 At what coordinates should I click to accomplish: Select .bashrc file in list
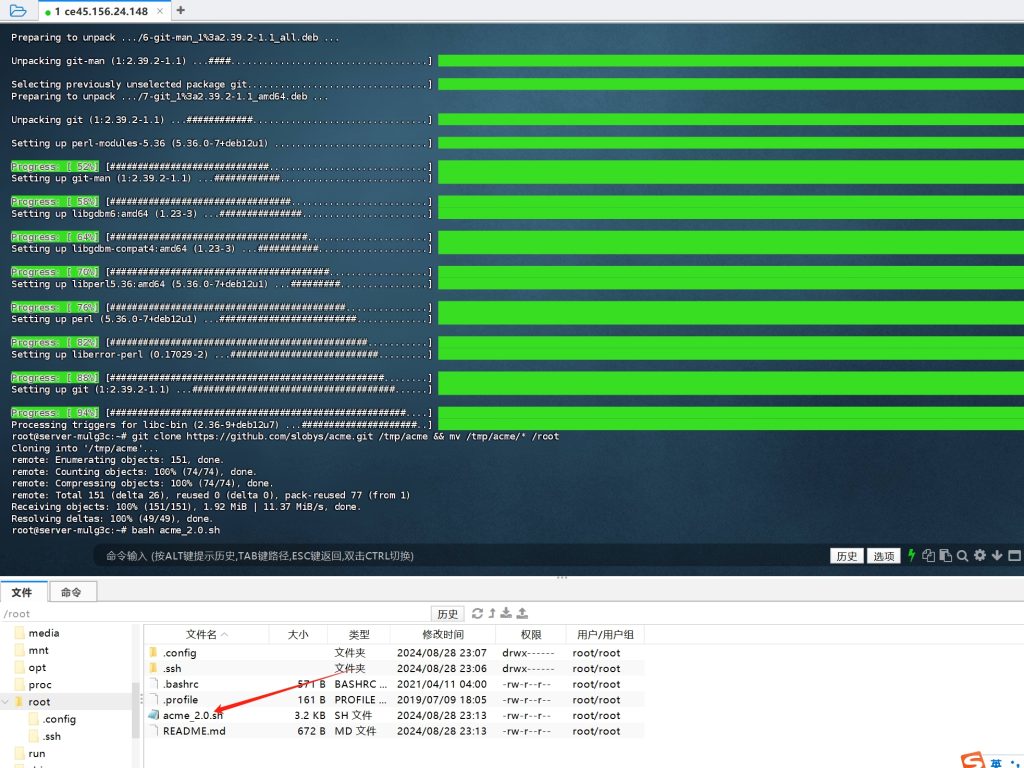(x=181, y=684)
